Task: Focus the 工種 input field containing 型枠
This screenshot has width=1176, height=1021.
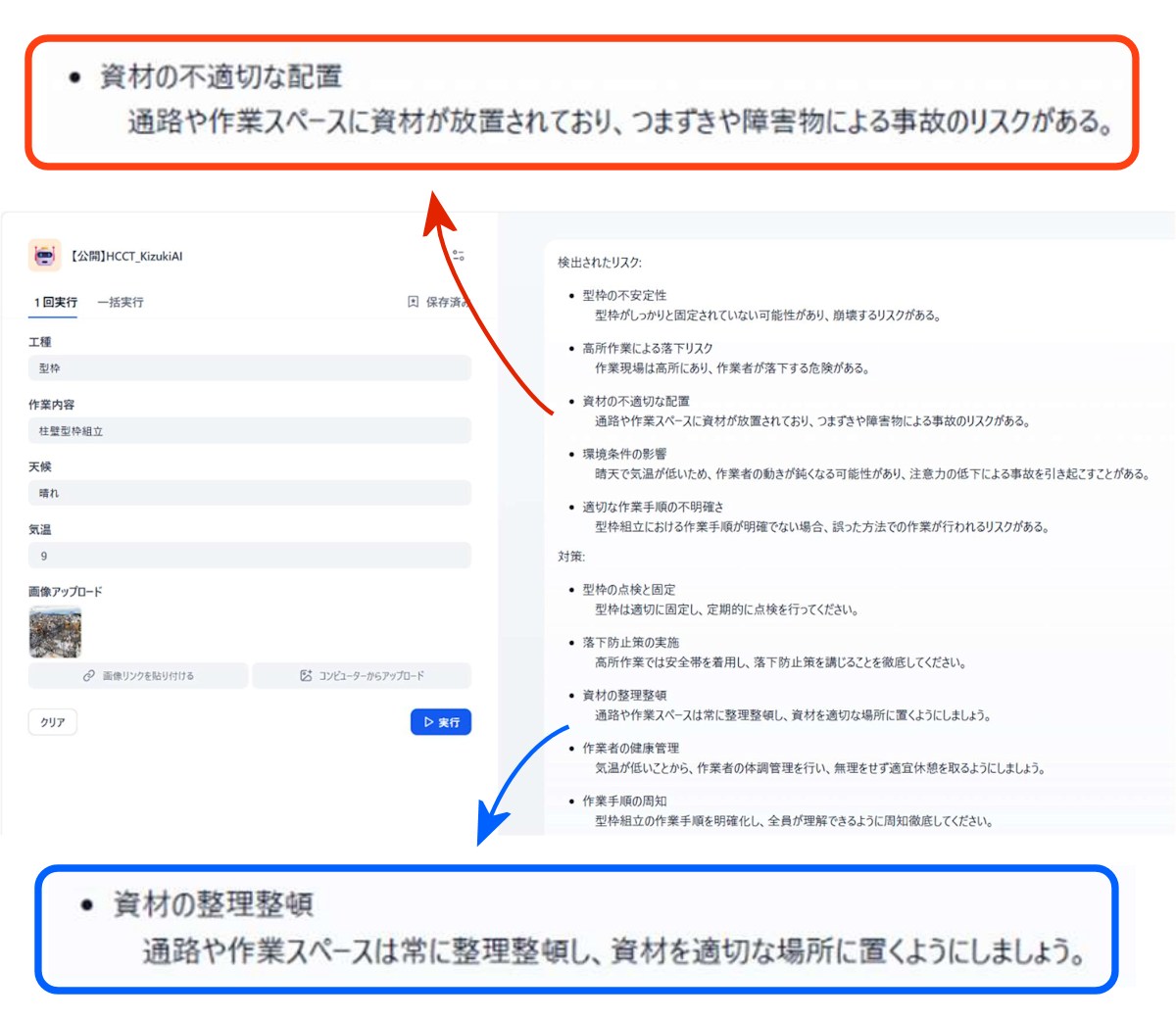Action: coord(249,368)
